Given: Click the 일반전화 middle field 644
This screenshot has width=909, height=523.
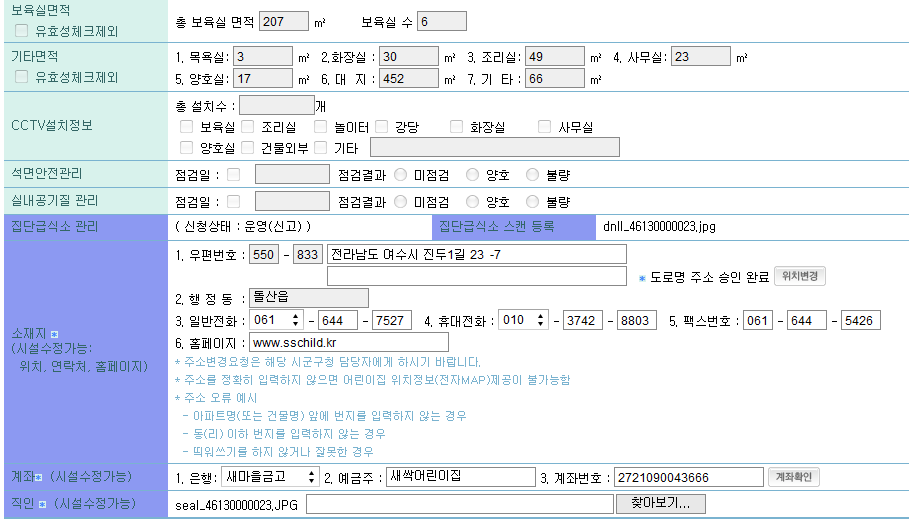Looking at the screenshot, I should (x=338, y=320).
